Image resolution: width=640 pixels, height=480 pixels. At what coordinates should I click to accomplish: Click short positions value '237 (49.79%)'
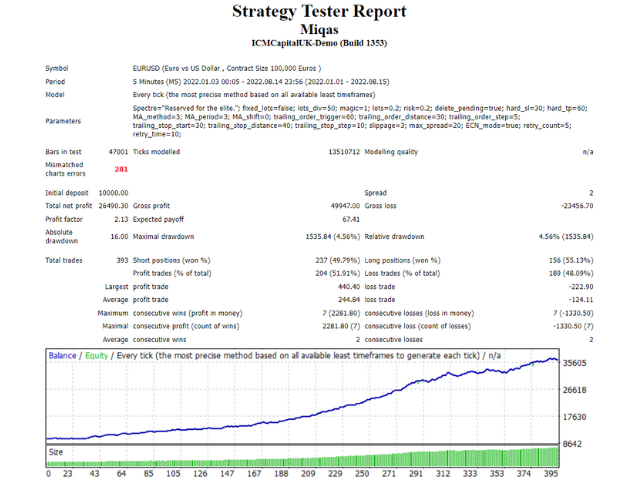(338, 260)
